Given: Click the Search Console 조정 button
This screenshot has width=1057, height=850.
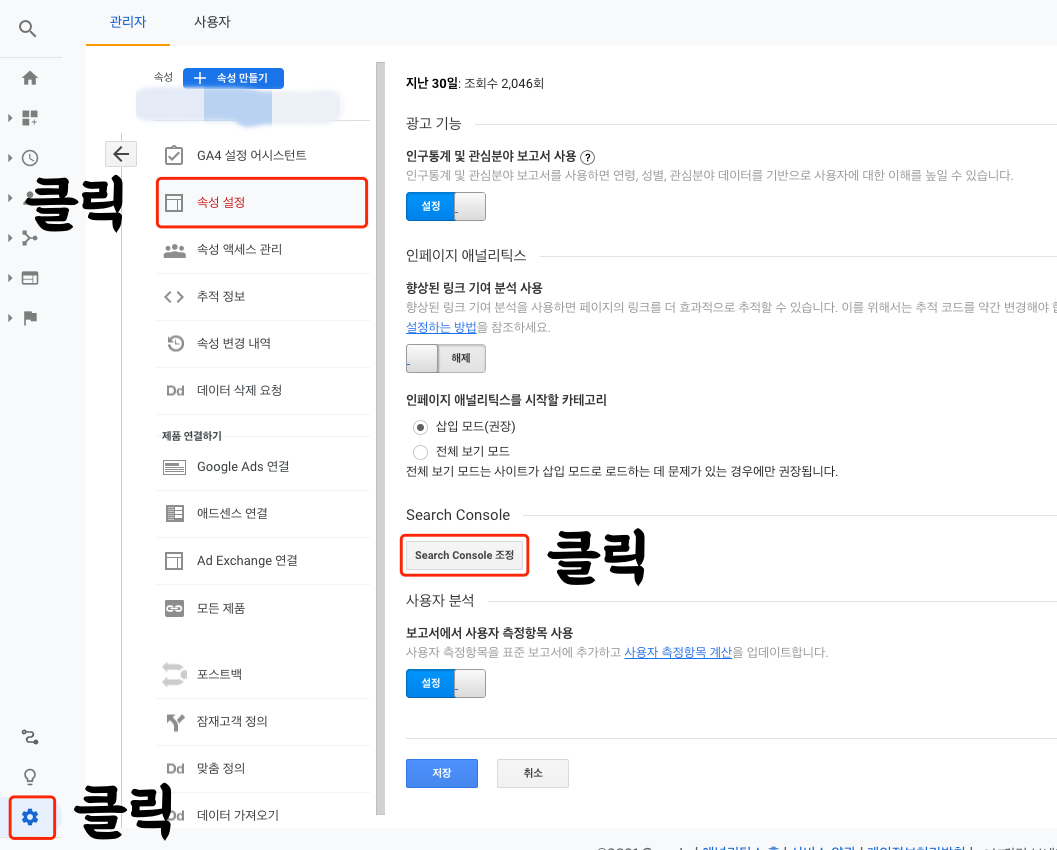Looking at the screenshot, I should (x=464, y=554).
